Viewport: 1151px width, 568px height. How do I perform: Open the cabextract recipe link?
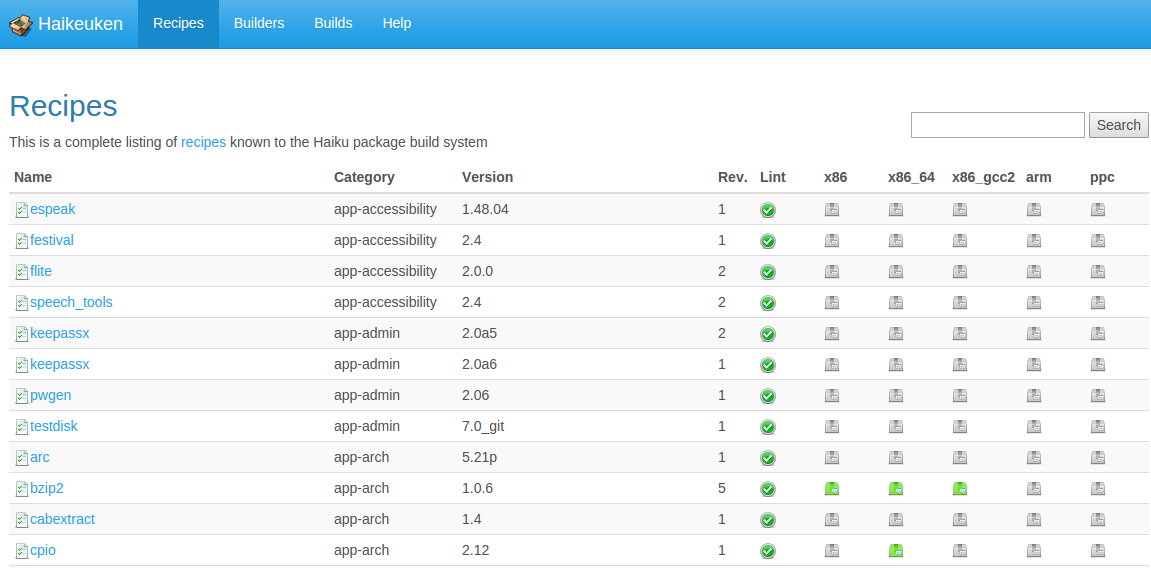pyautogui.click(x=62, y=519)
